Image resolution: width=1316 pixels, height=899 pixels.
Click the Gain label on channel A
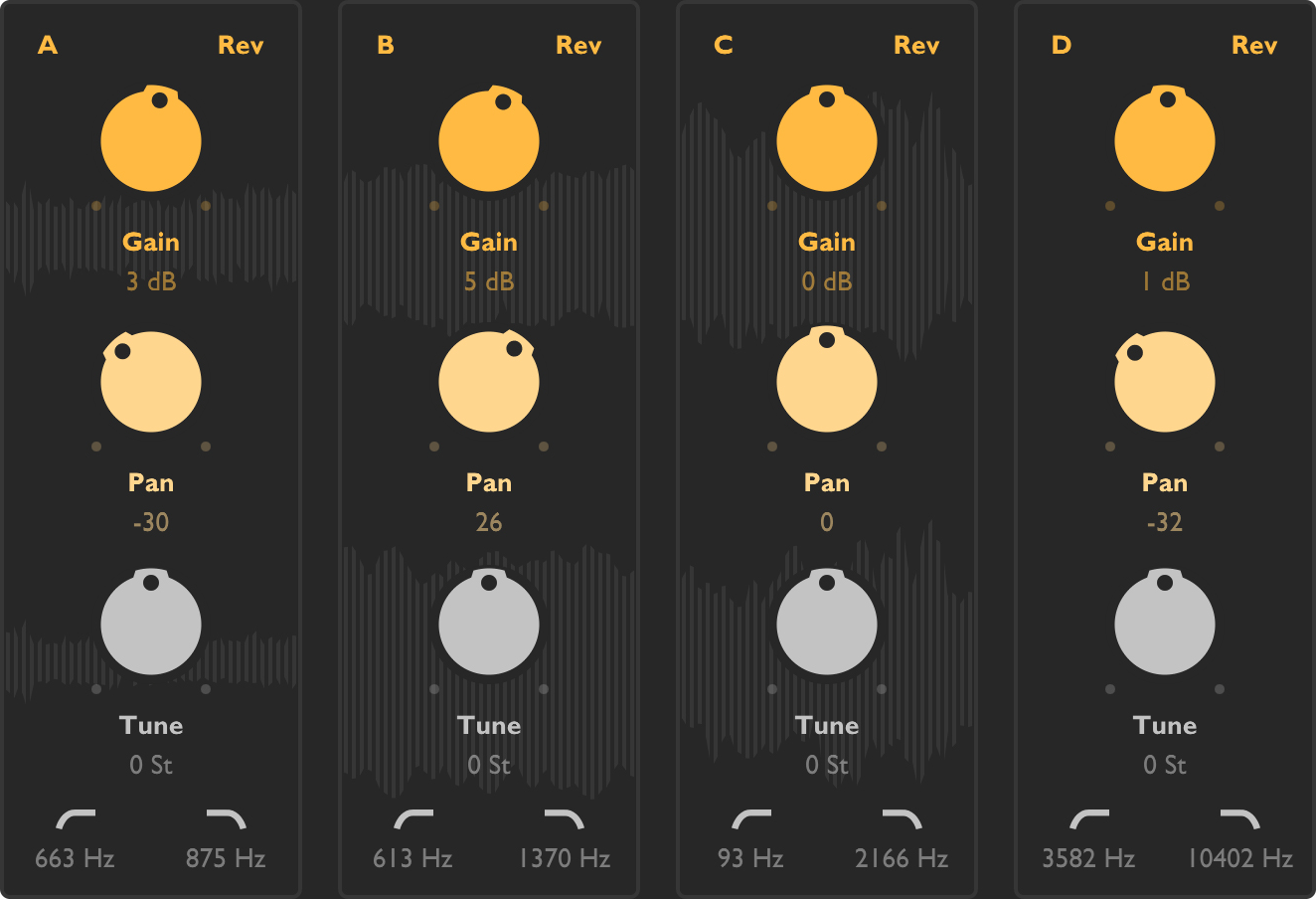151,243
